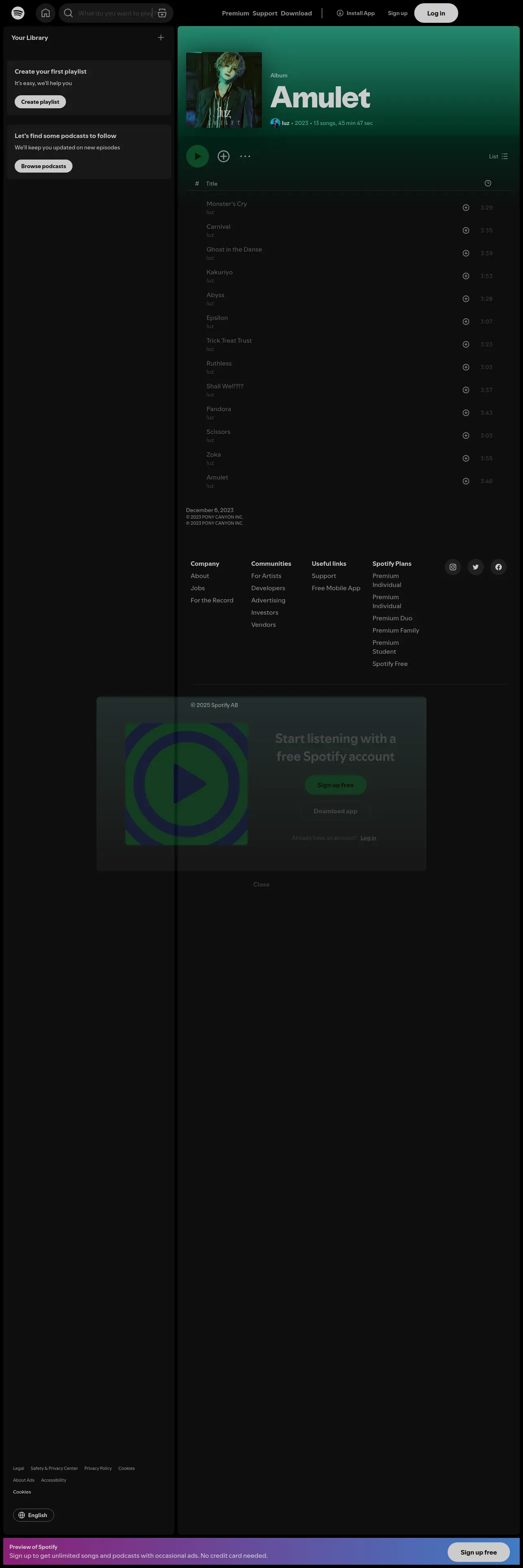Open the Vendors footer link
The image size is (523, 1568).
[x=264, y=624]
